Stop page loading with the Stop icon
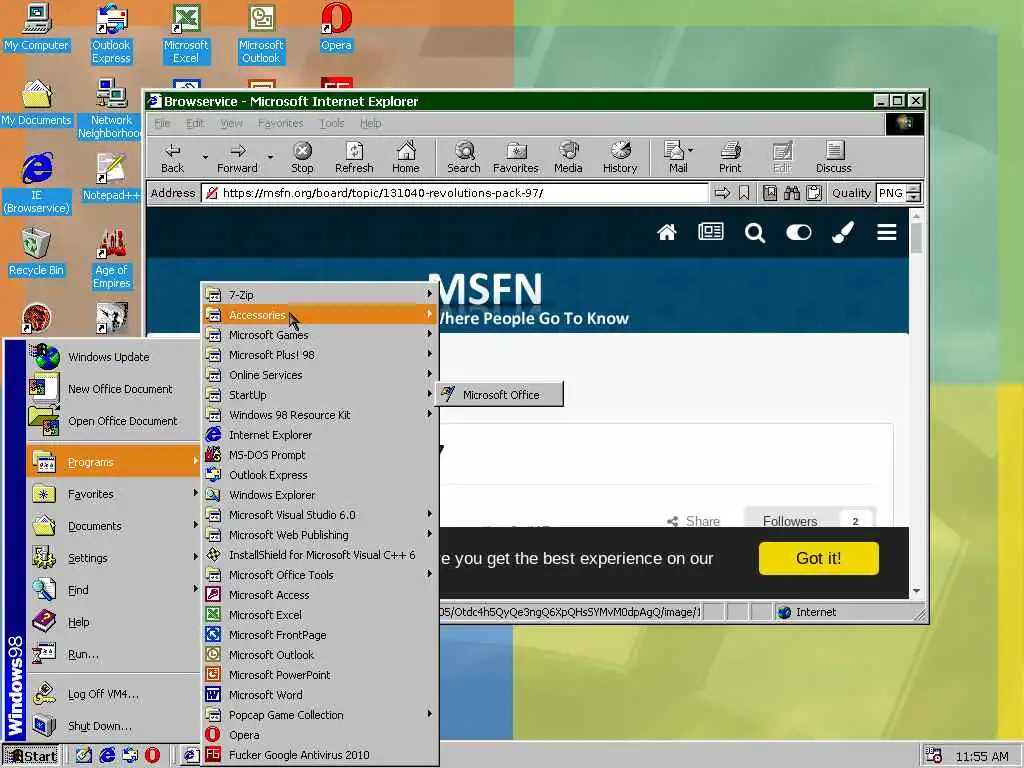Viewport: 1024px width, 768px height. (302, 157)
